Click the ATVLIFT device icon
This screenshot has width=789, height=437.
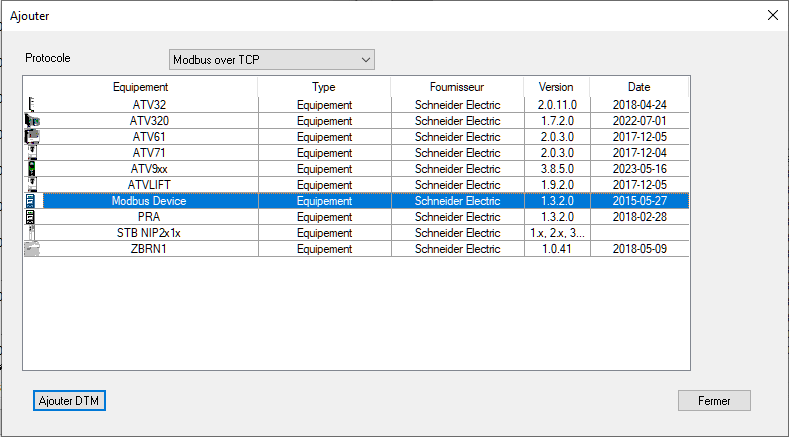31,184
